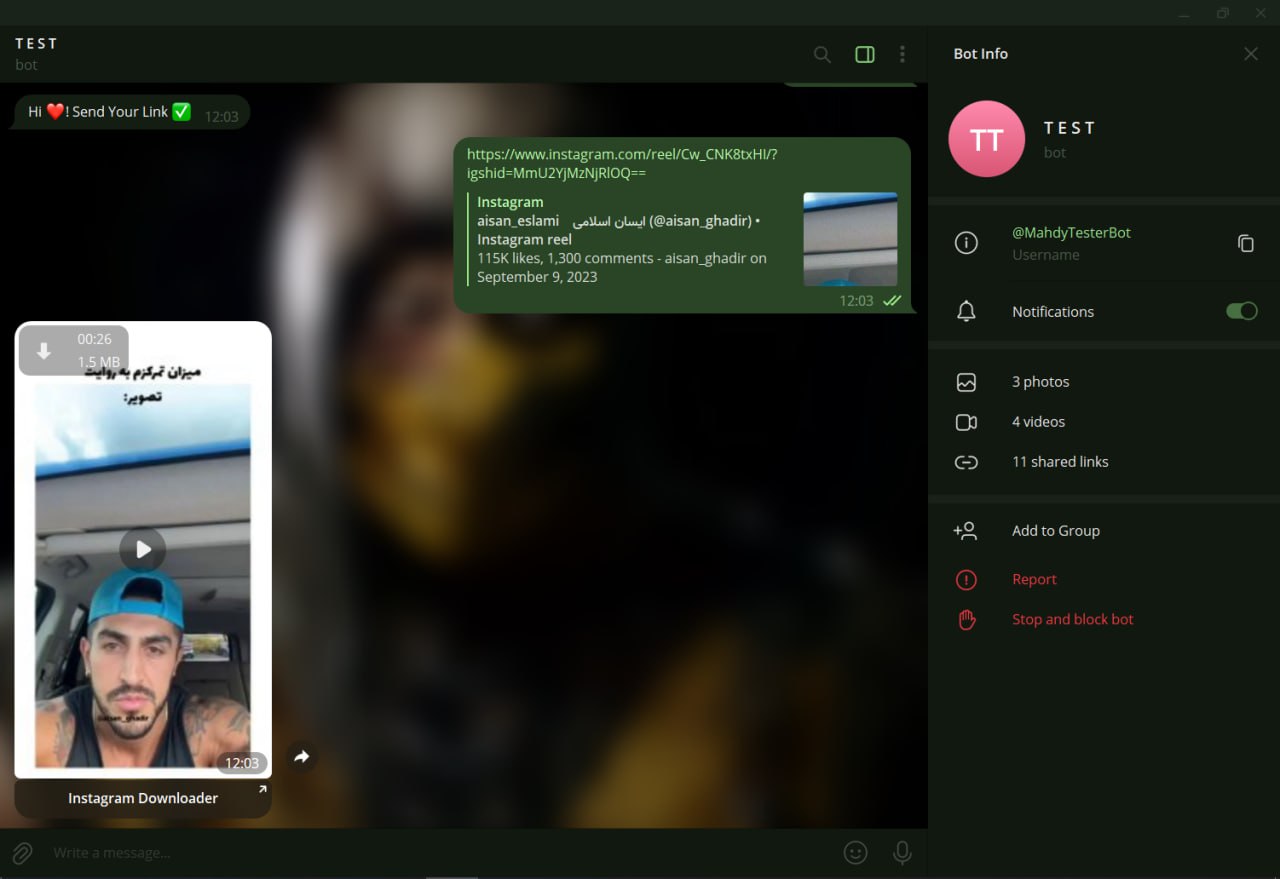Click the Instagram Downloader button
Viewport: 1280px width, 879px height.
click(143, 798)
